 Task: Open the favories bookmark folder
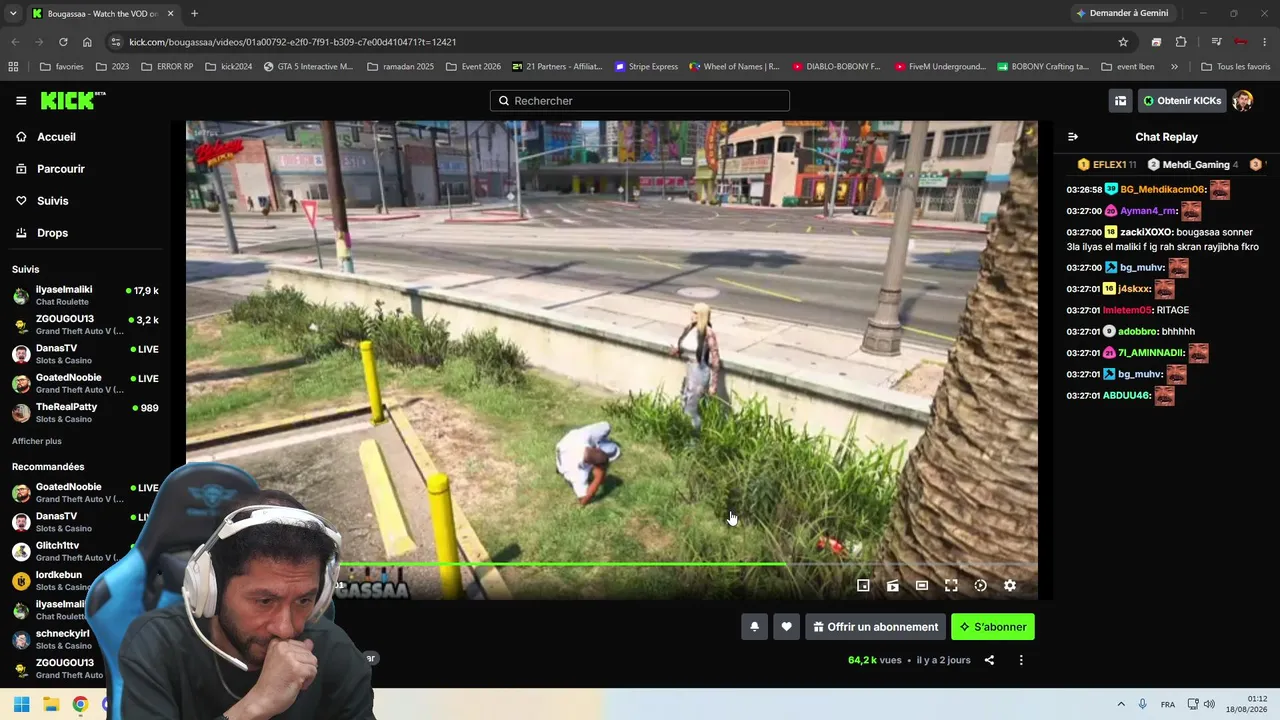click(61, 67)
